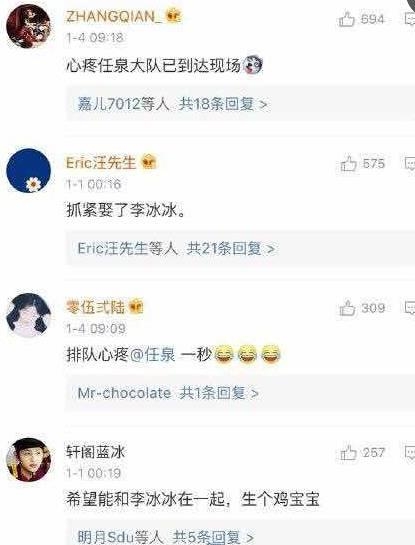Open reply icon on 轩阁蓝冰's comment

coord(410,453)
